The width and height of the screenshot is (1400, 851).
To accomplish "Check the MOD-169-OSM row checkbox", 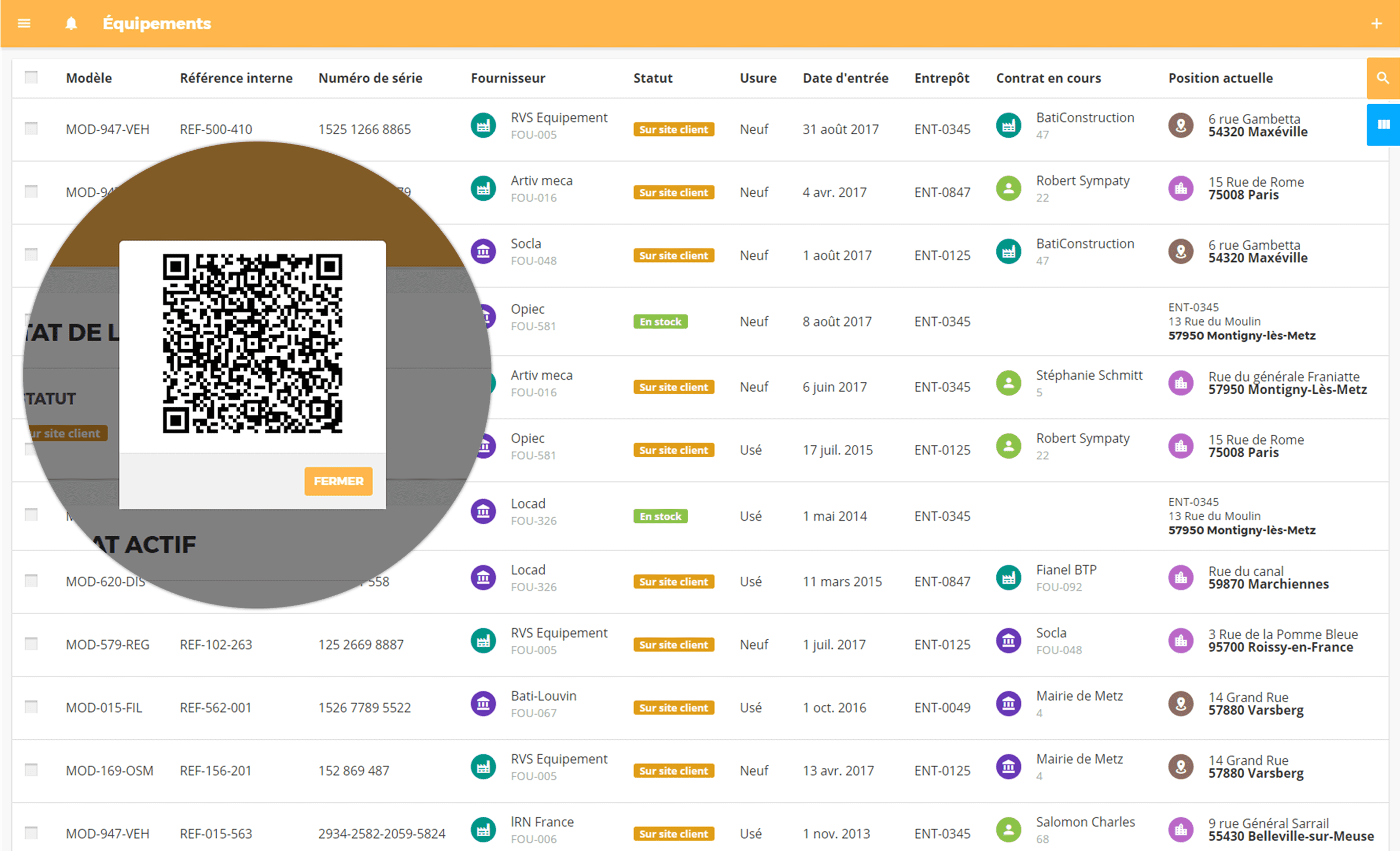I will (31, 771).
